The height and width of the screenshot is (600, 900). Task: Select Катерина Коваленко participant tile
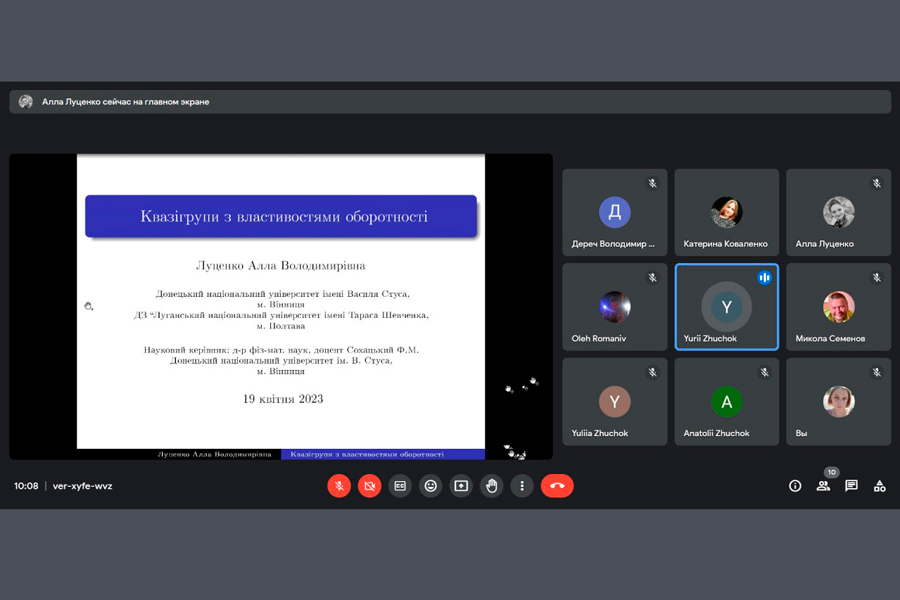pos(727,212)
